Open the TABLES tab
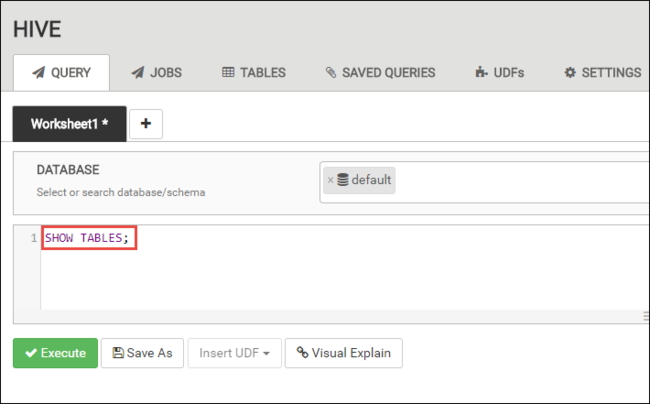This screenshot has width=650, height=404. (254, 73)
